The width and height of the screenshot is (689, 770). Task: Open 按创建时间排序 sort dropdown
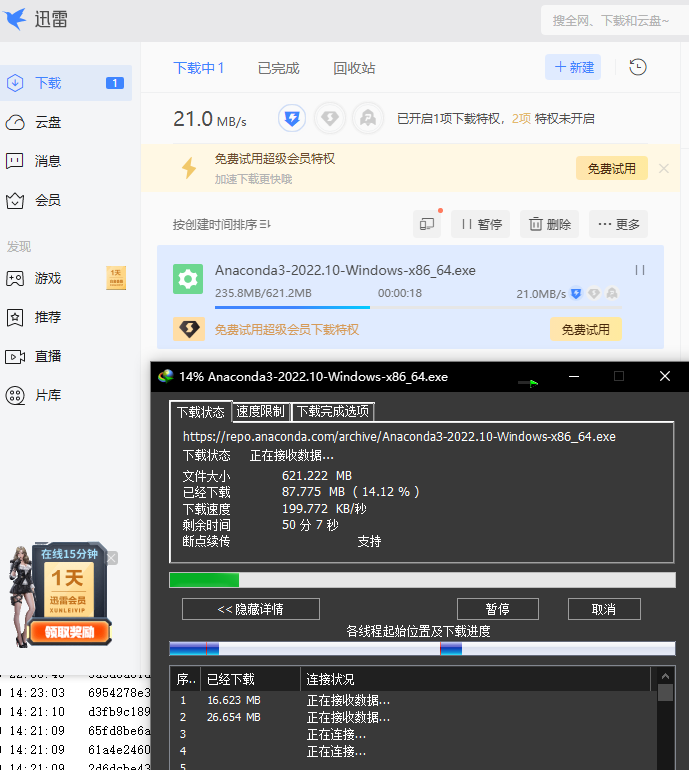(x=221, y=224)
